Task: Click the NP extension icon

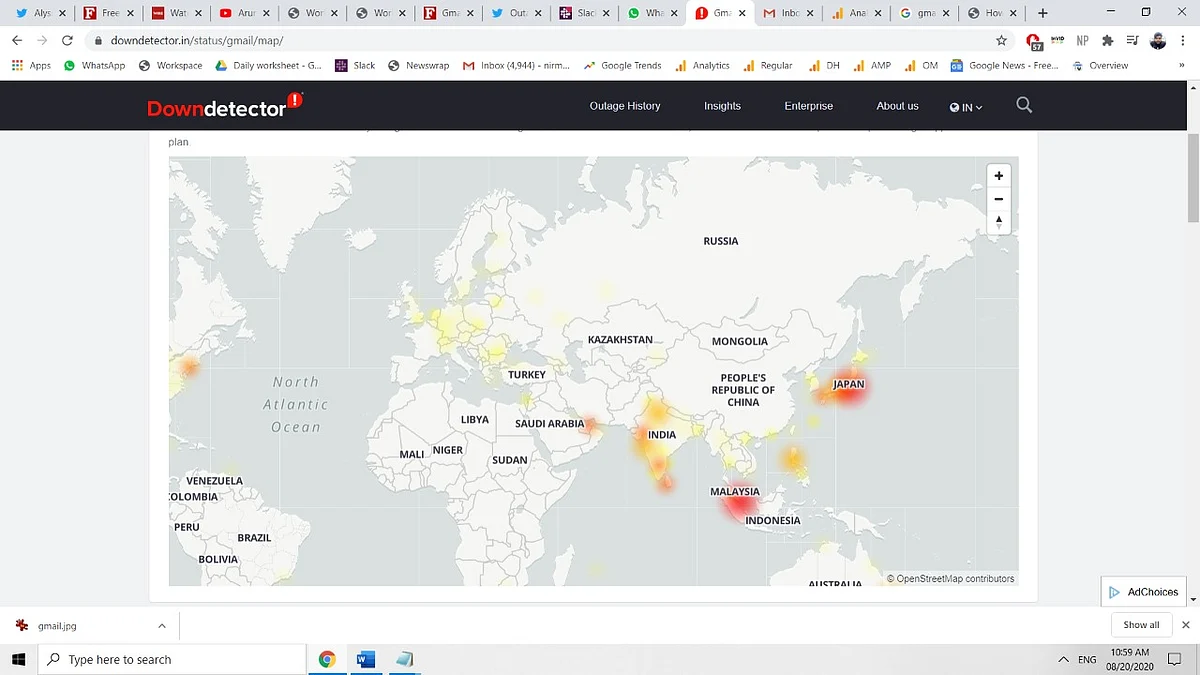Action: (1082, 40)
